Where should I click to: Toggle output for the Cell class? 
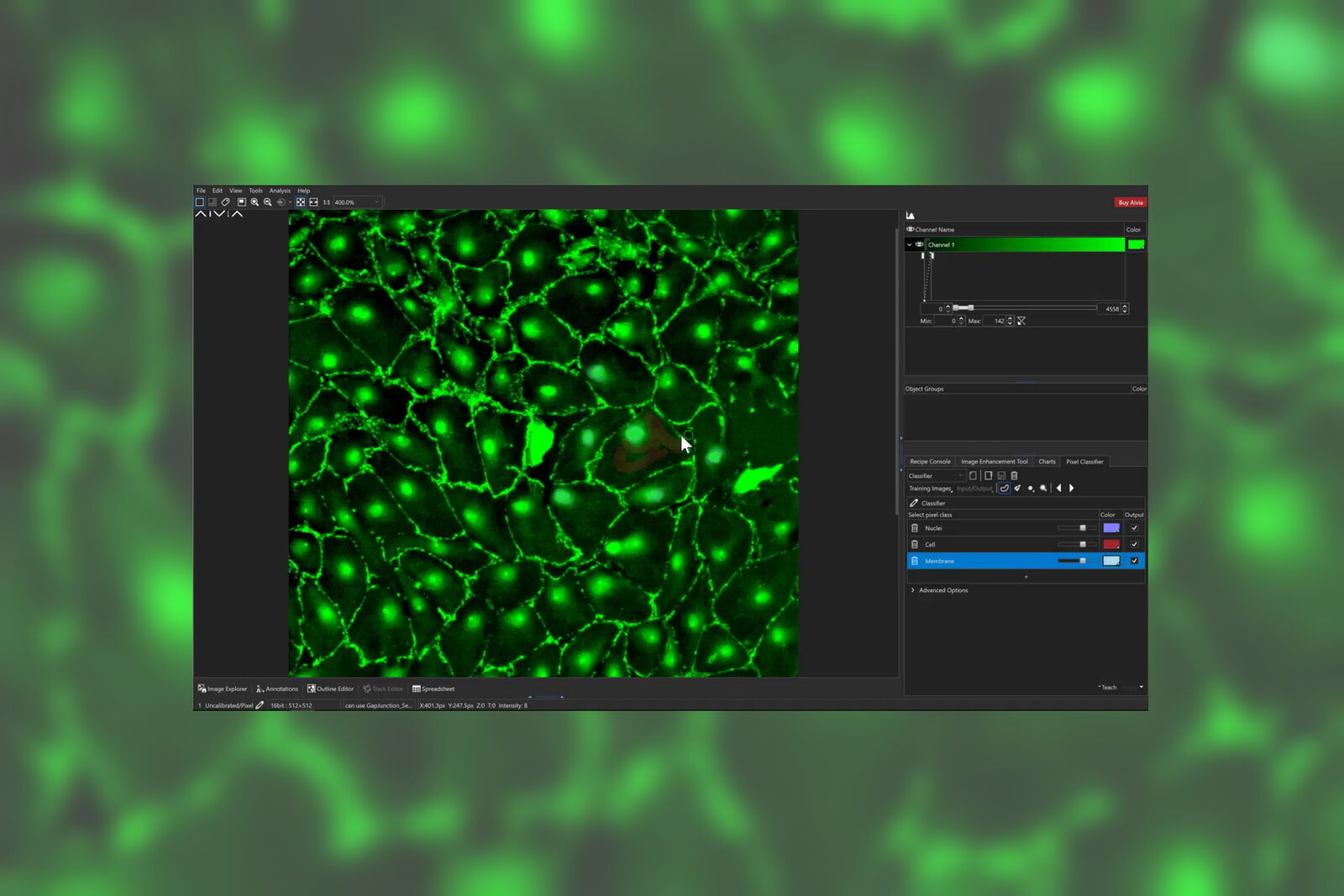click(1135, 544)
